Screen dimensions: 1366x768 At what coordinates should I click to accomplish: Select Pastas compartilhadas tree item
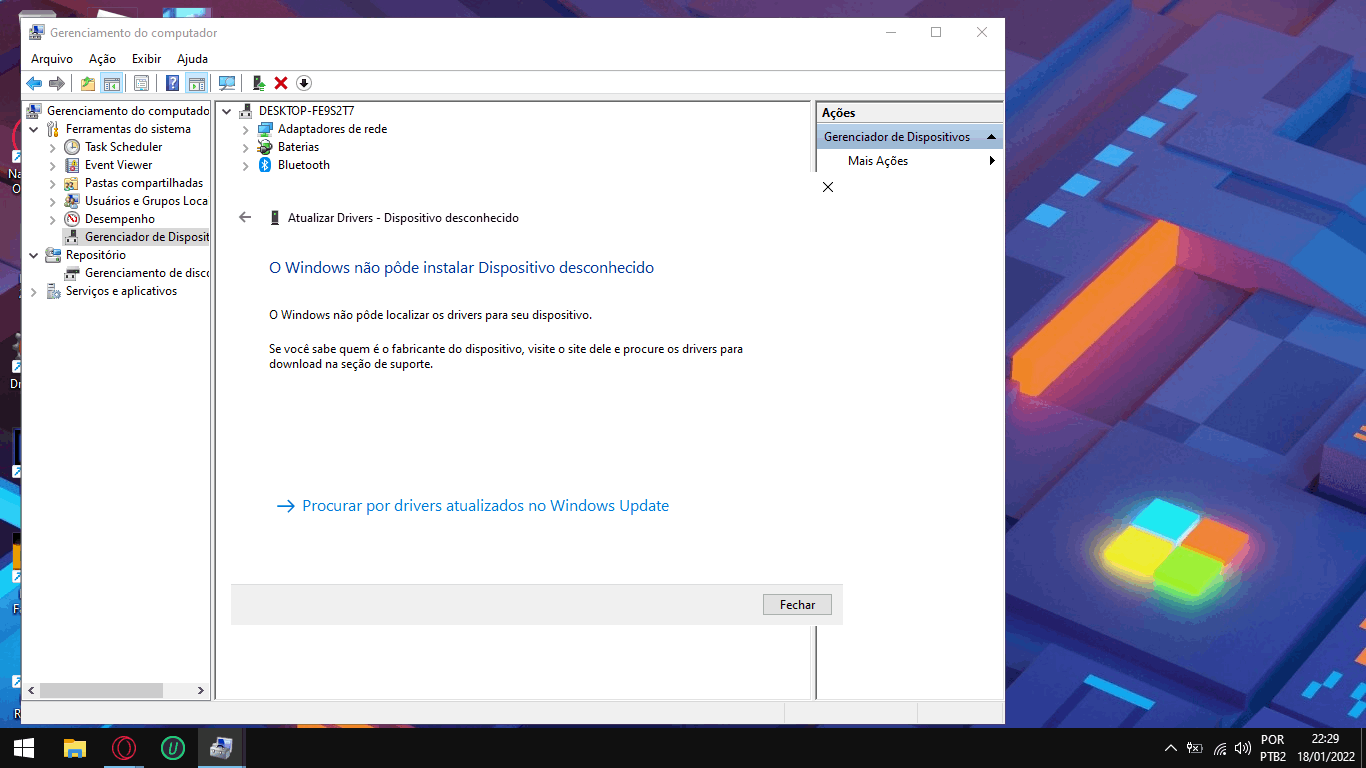tap(144, 183)
